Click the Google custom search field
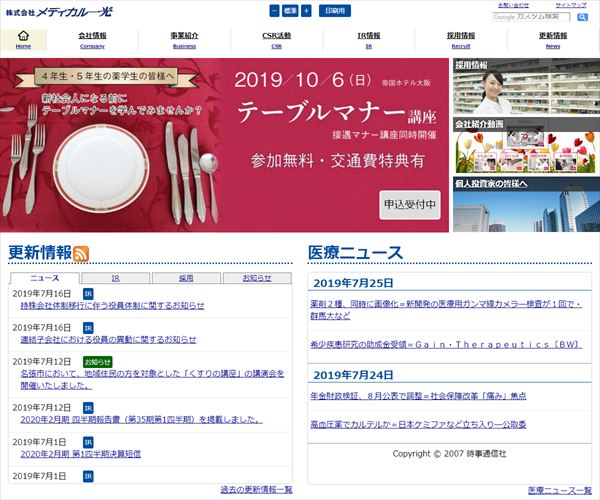Screen dimensions: 600x500 click(531, 17)
